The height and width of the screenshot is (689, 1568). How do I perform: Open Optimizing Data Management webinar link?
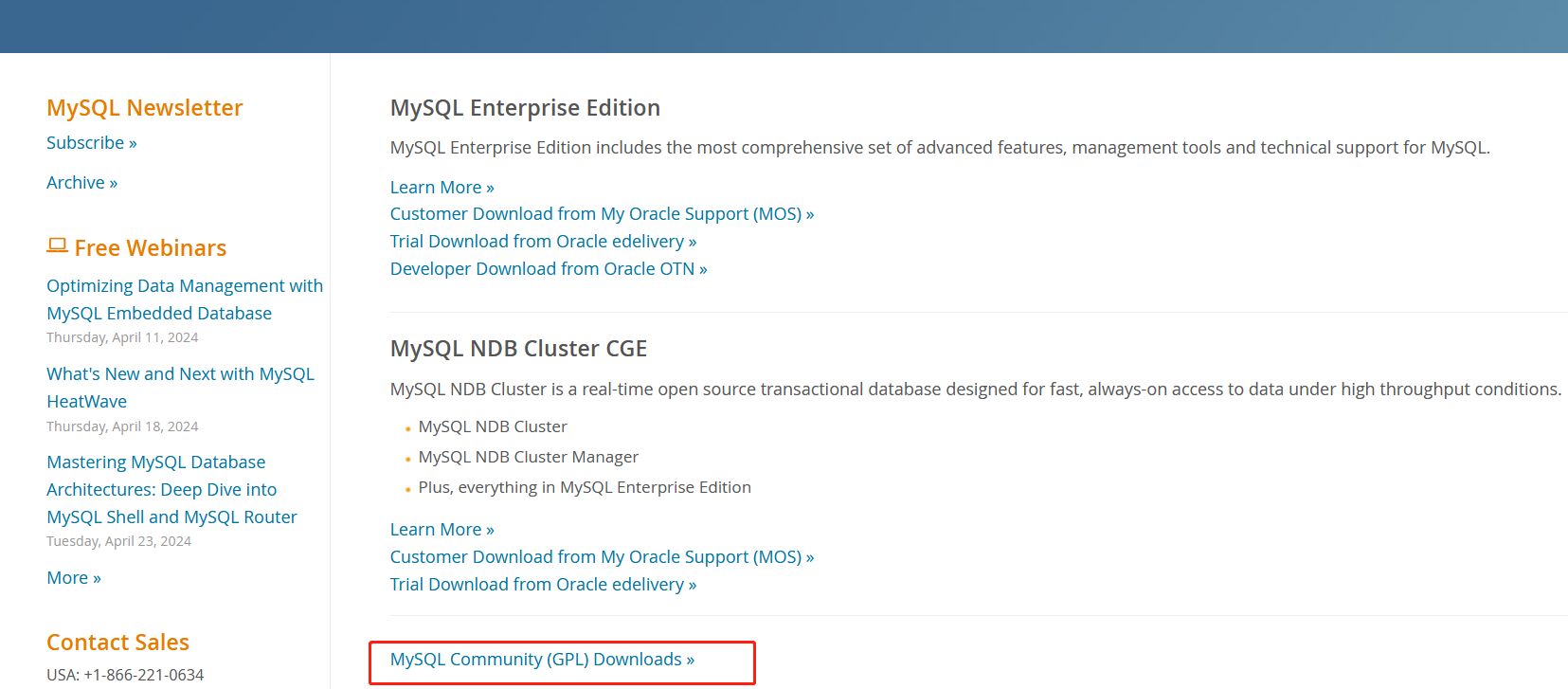point(185,299)
